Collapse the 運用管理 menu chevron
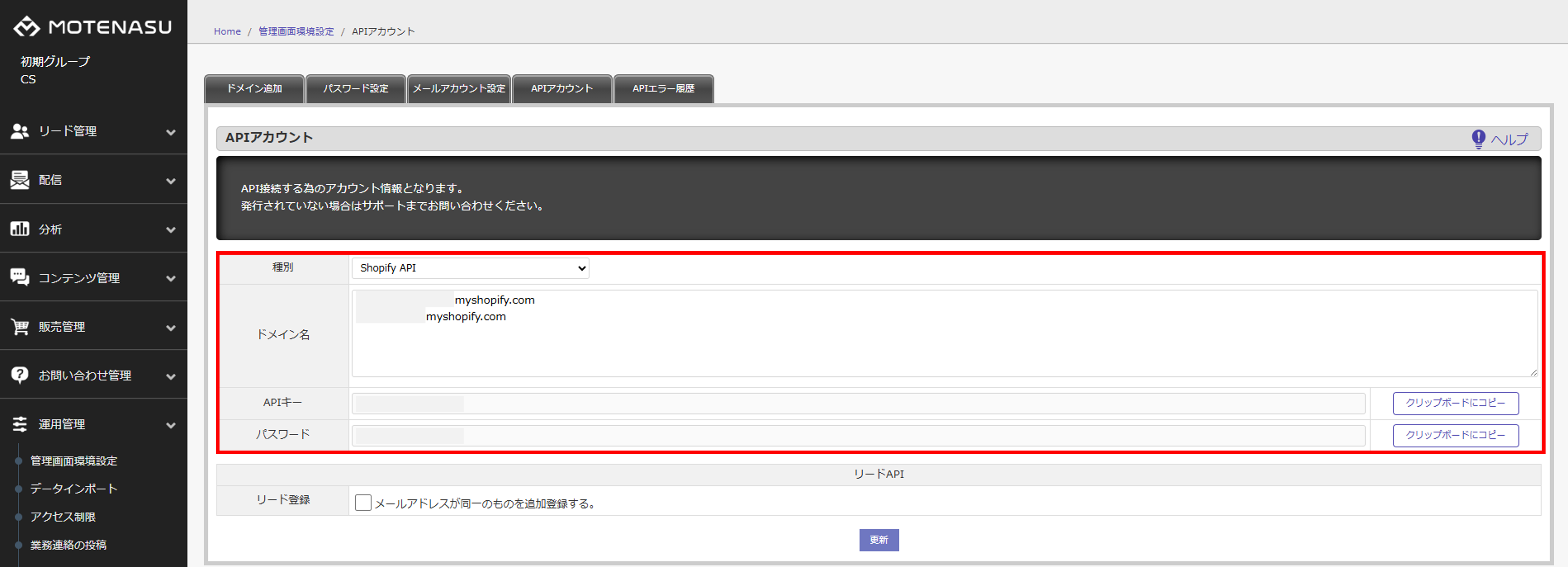 [171, 425]
